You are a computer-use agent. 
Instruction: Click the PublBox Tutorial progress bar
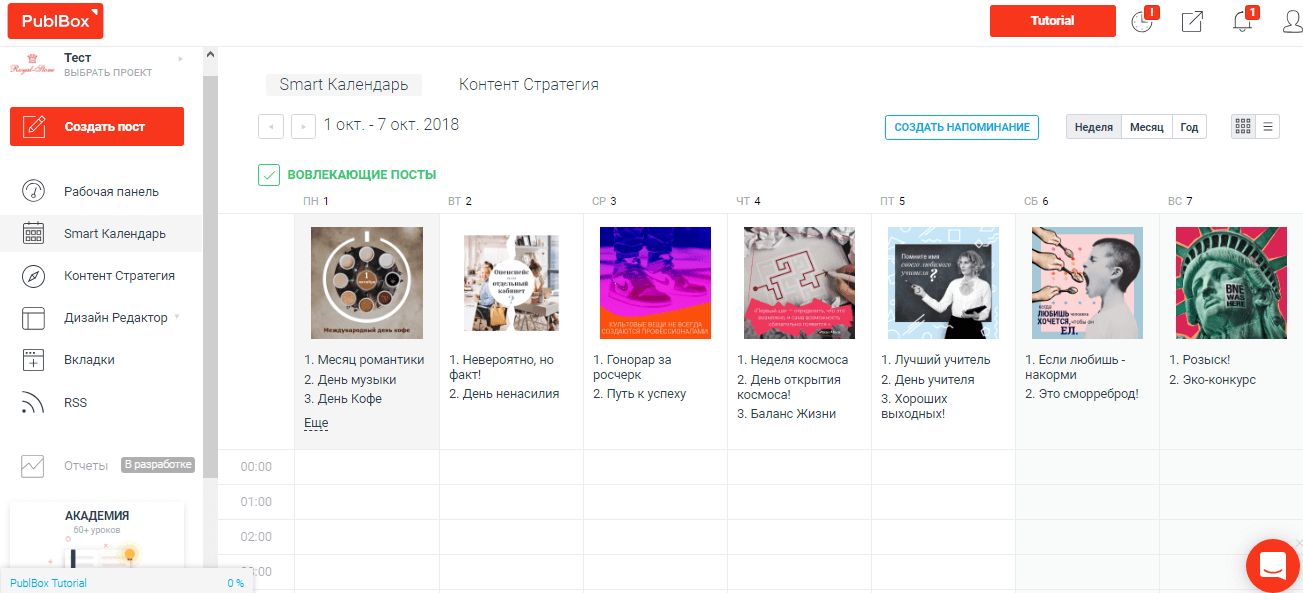click(x=126, y=583)
